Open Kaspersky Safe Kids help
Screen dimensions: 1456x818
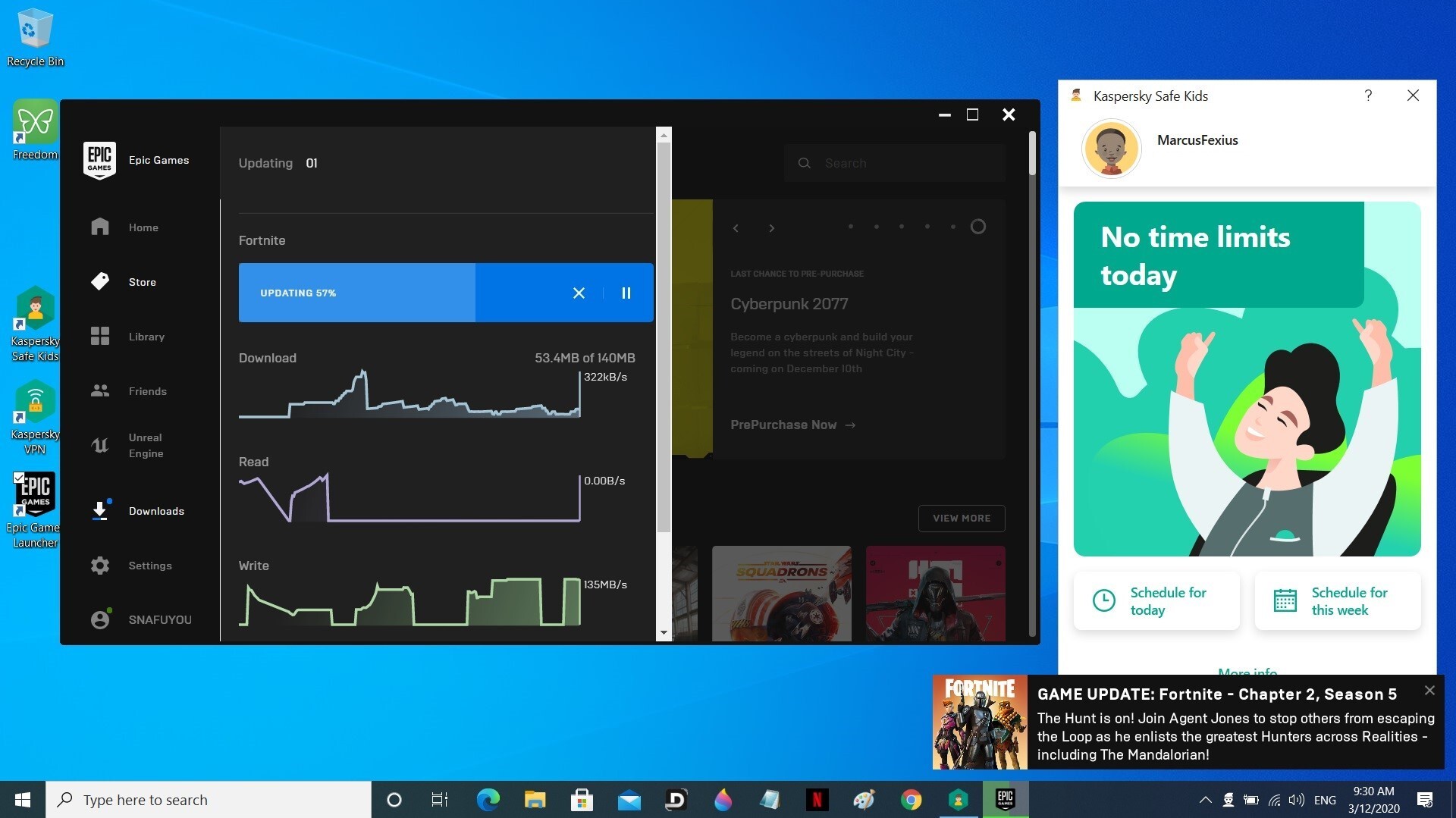coord(1368,96)
